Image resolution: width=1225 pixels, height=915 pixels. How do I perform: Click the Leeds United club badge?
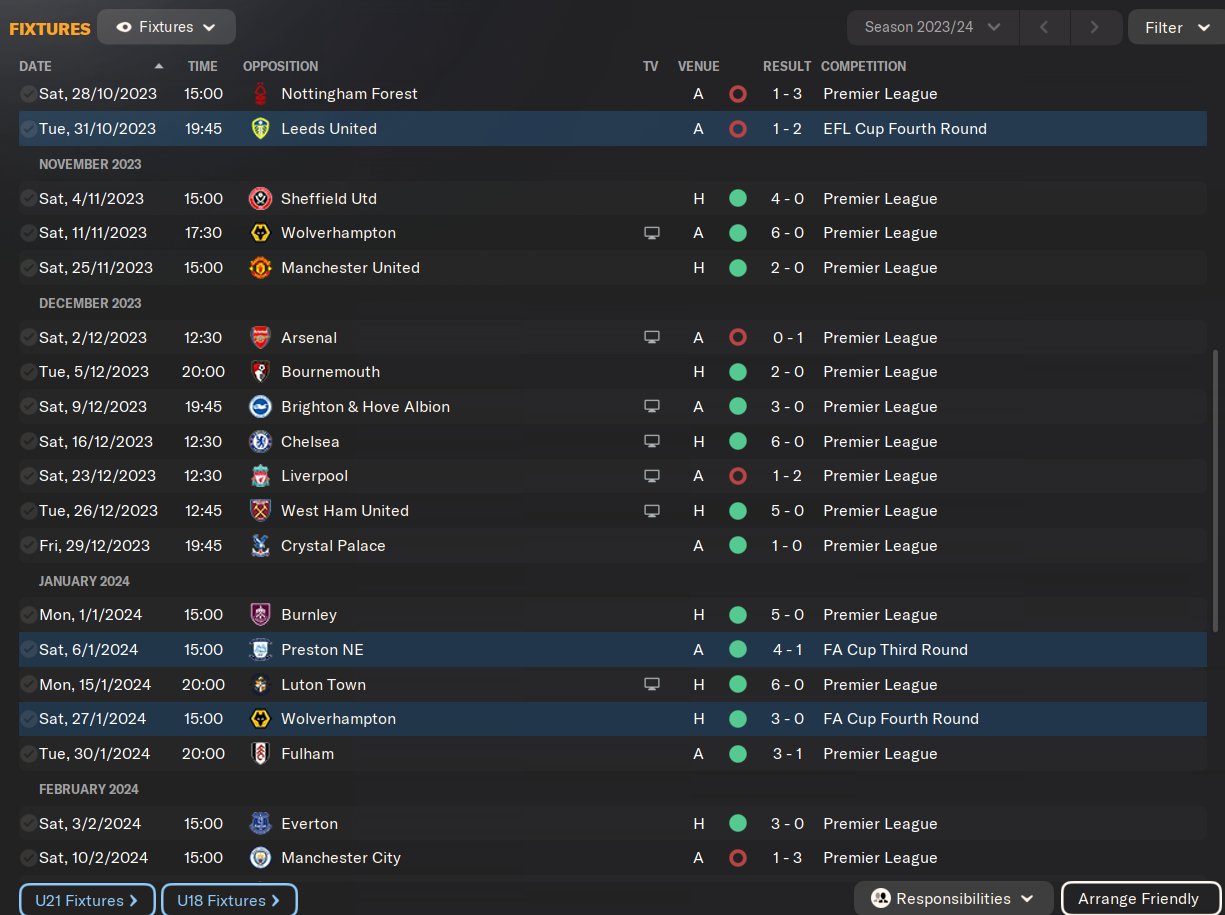[x=260, y=129]
